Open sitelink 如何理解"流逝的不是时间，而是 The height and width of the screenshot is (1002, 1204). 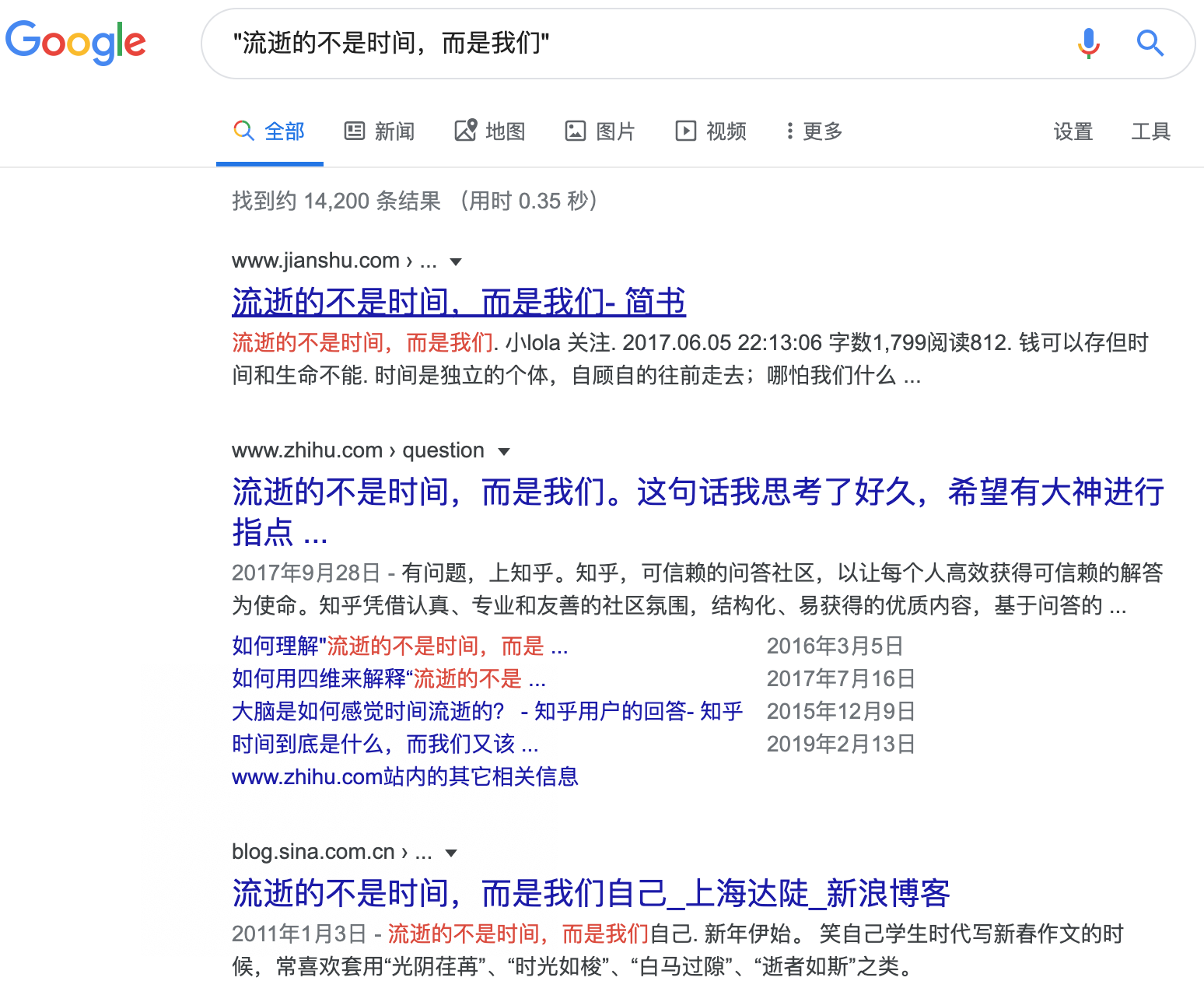[x=400, y=646]
